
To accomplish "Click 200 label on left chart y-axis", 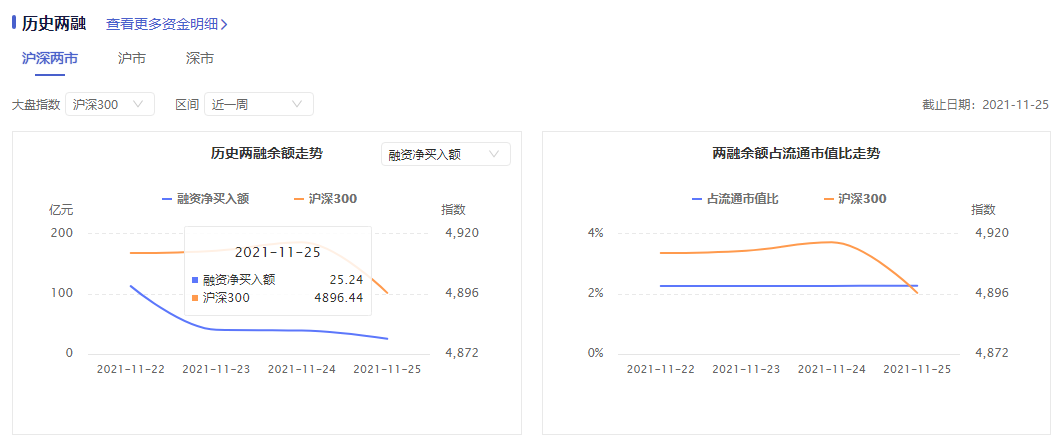I will [x=62, y=233].
